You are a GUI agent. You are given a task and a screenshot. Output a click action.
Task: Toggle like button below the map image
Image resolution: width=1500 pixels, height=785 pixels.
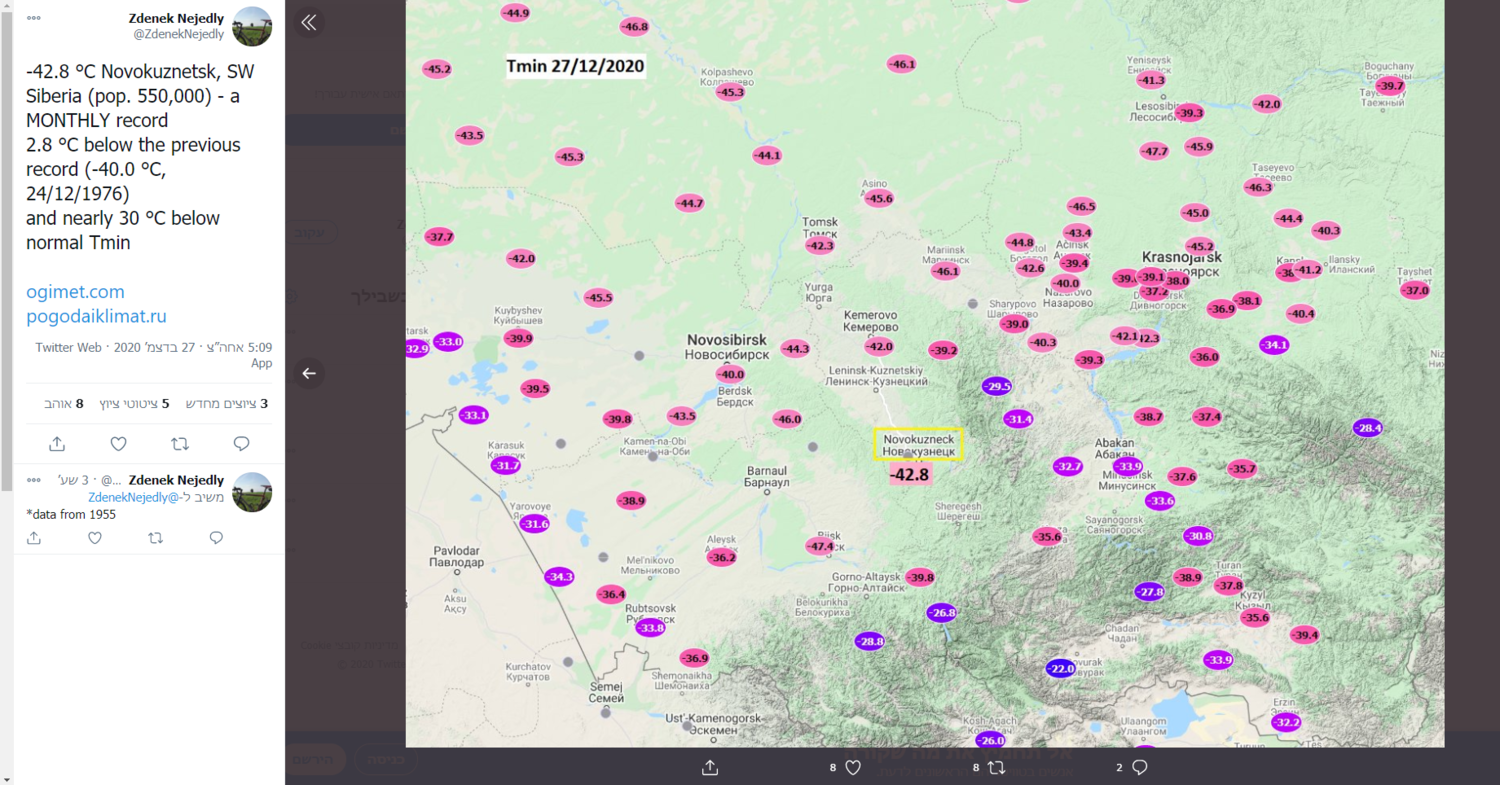[x=852, y=767]
